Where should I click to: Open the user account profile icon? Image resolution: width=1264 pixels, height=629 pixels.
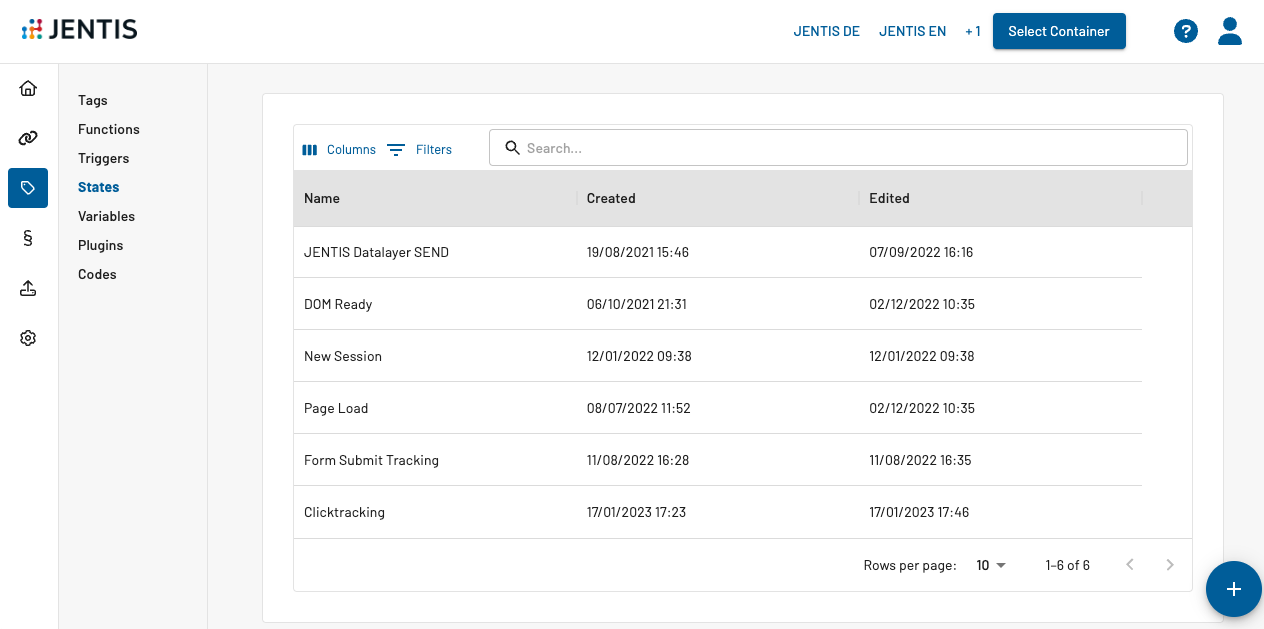tap(1230, 31)
